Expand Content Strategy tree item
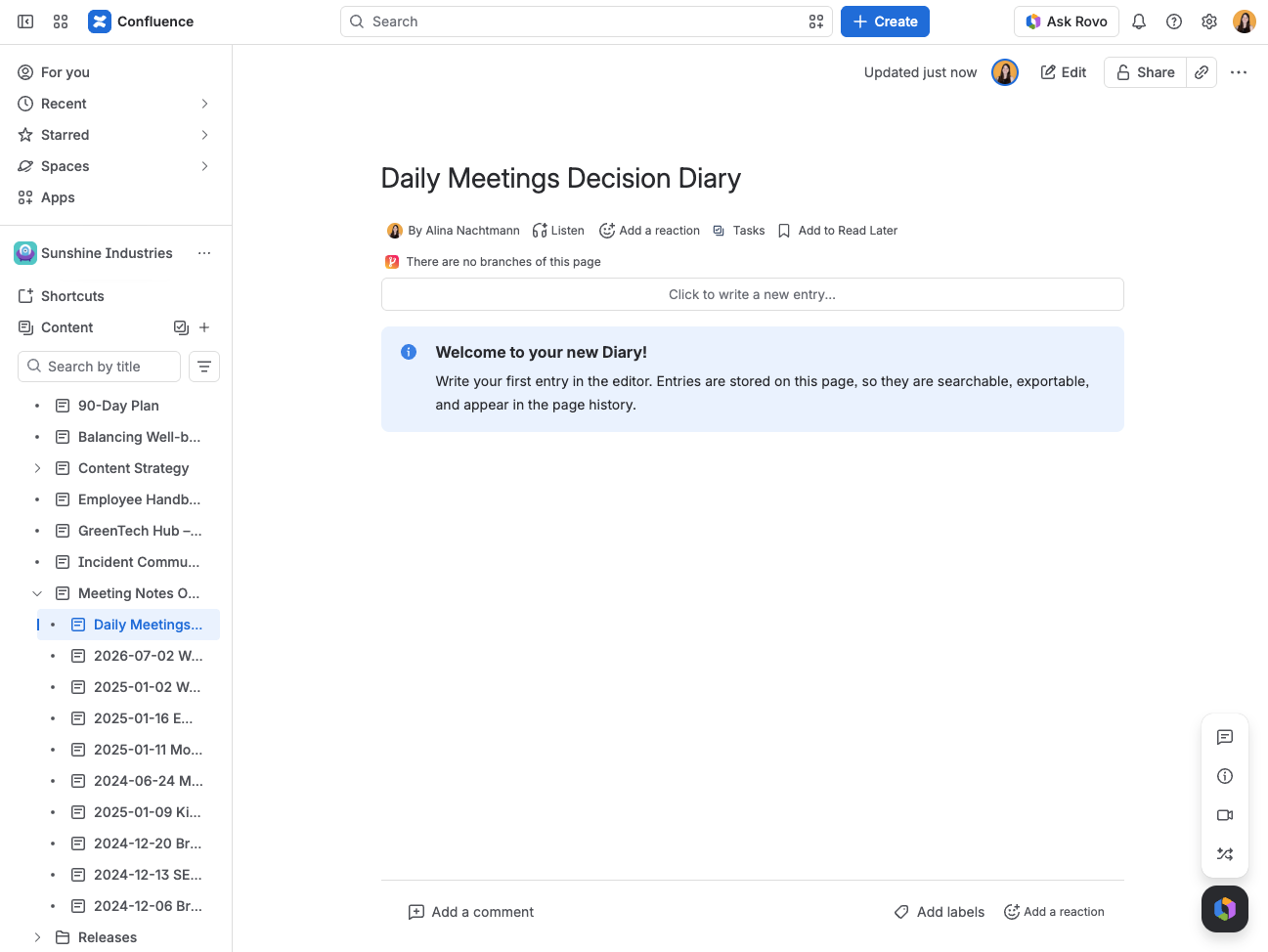 click(37, 468)
